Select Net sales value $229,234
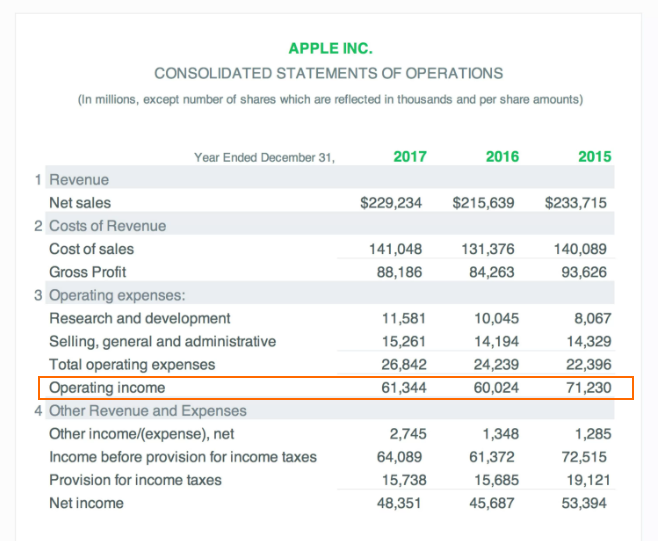 click(x=391, y=203)
